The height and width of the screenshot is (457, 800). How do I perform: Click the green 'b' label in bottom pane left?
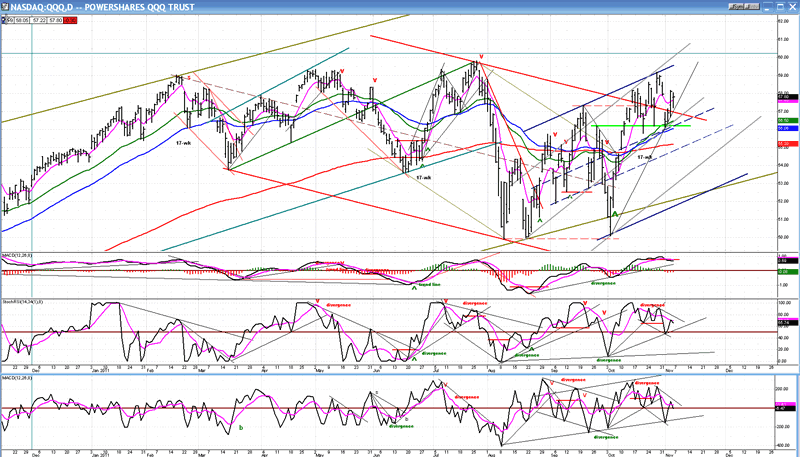click(241, 427)
